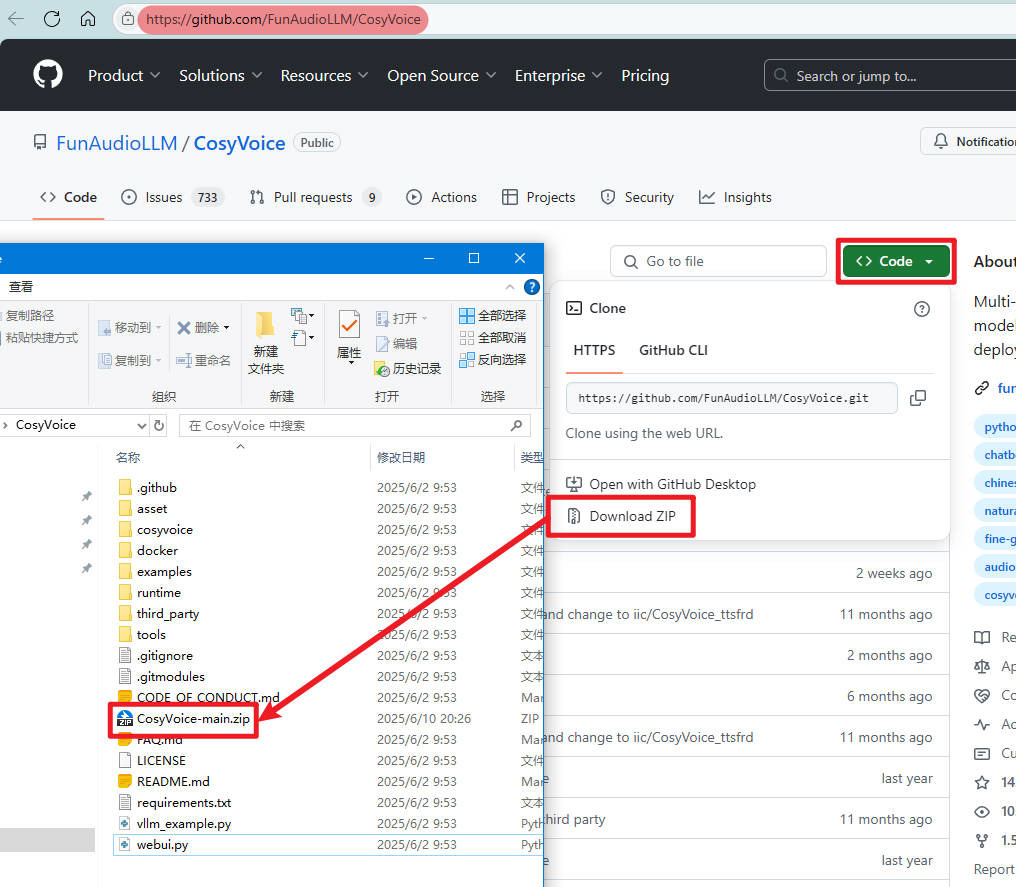Image resolution: width=1016 pixels, height=887 pixels.
Task: Open the View (查看) ribbon tab
Action: (x=21, y=287)
